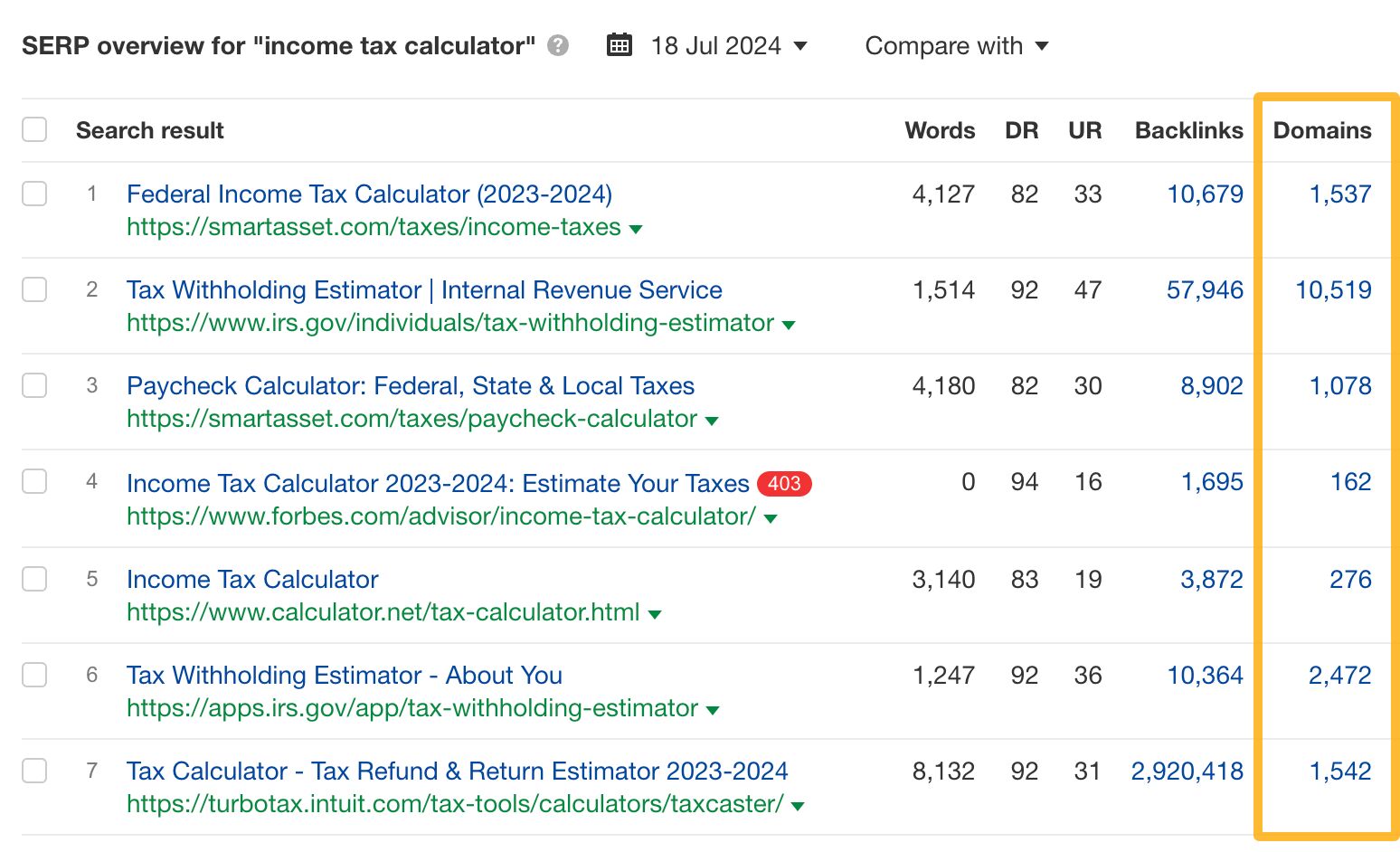This screenshot has width=1400, height=852.
Task: Expand the dropdown beside the Forbes URL
Action: tap(770, 517)
